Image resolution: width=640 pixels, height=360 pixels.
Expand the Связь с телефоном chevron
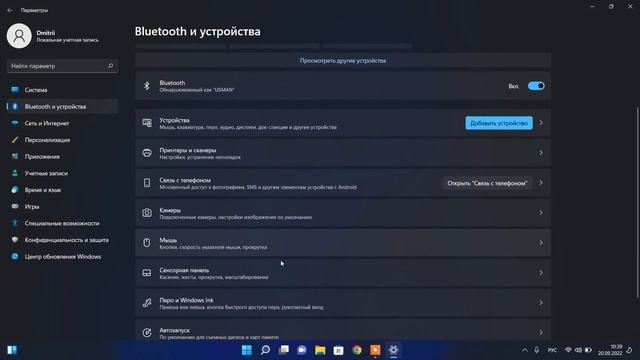click(x=541, y=183)
